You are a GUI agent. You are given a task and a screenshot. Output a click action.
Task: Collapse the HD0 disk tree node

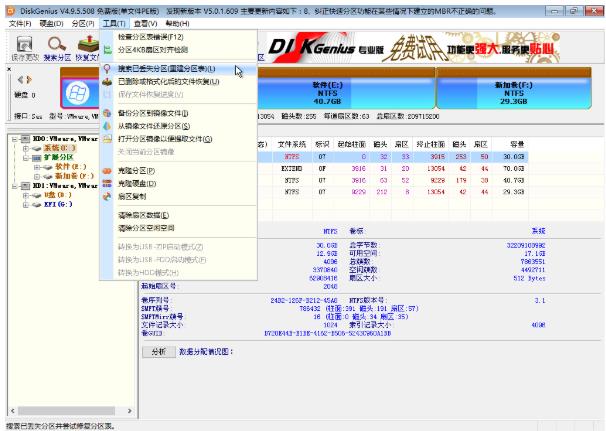tap(14, 139)
